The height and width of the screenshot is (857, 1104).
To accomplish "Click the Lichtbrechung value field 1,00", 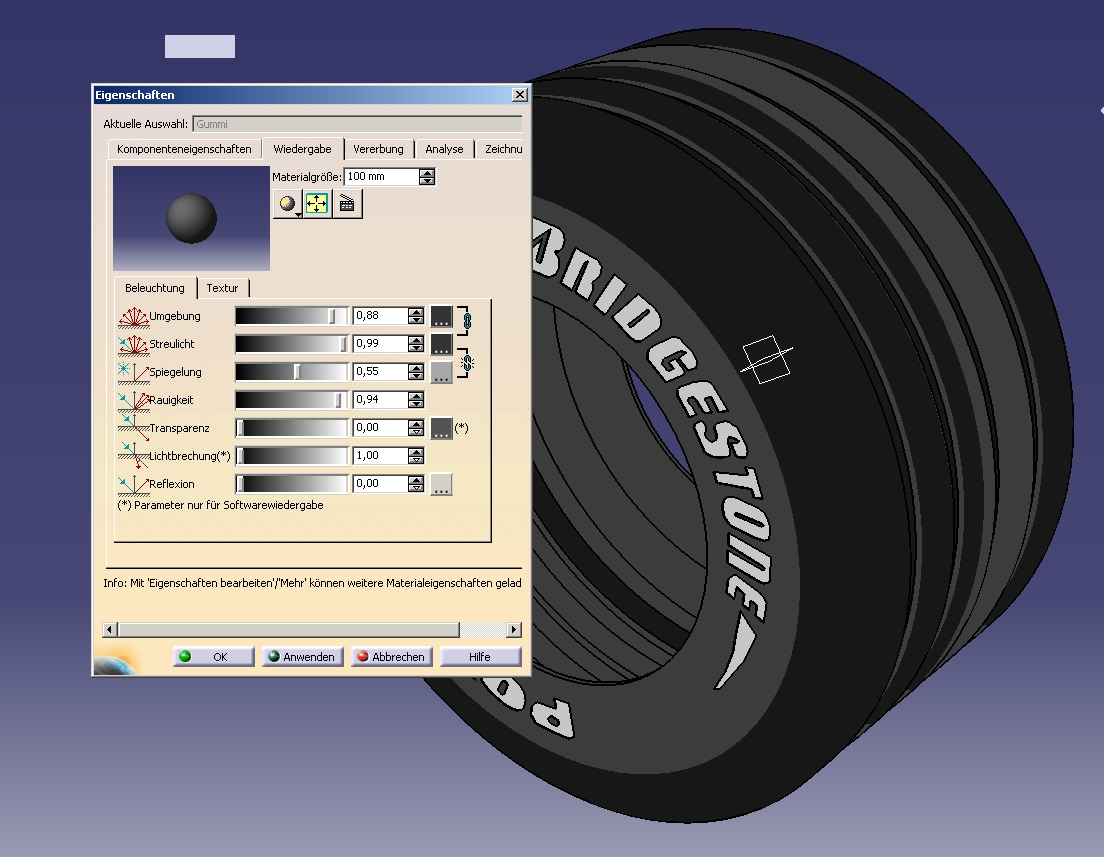I will tap(380, 456).
